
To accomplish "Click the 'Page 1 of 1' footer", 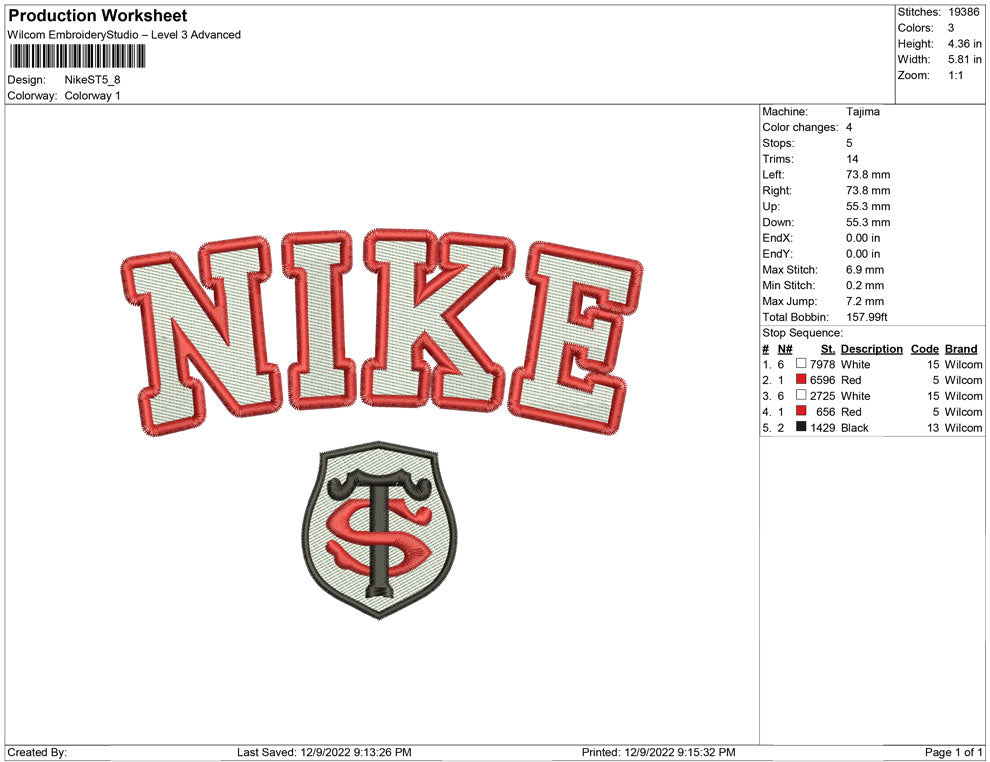I will (x=953, y=752).
